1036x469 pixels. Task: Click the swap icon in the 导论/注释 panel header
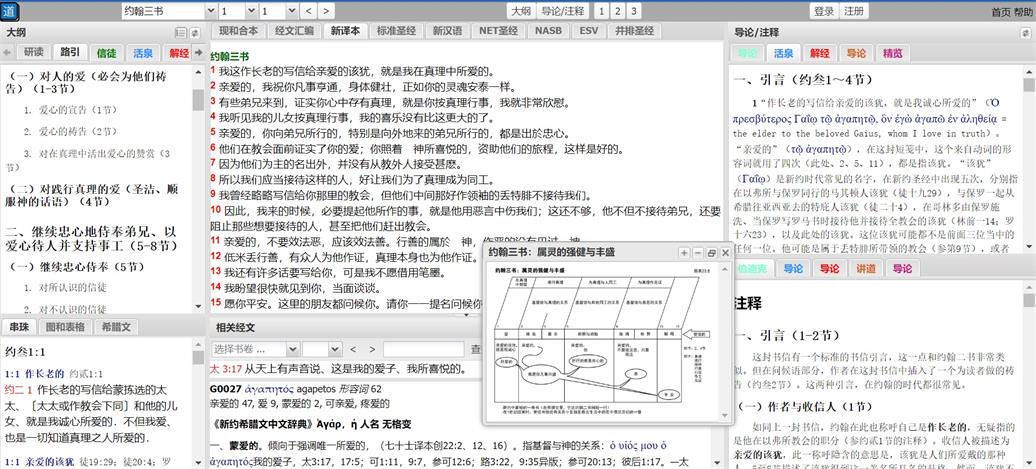(x=1025, y=32)
